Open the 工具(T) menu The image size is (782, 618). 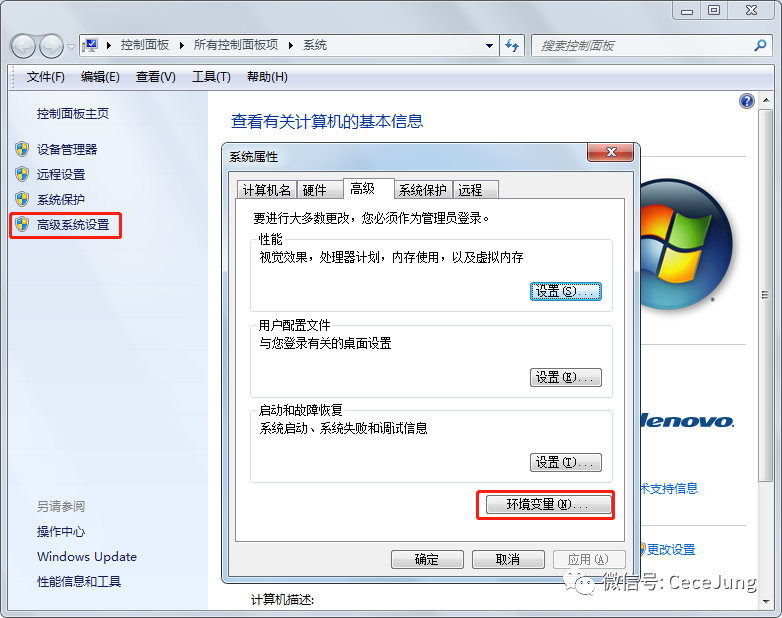point(211,77)
